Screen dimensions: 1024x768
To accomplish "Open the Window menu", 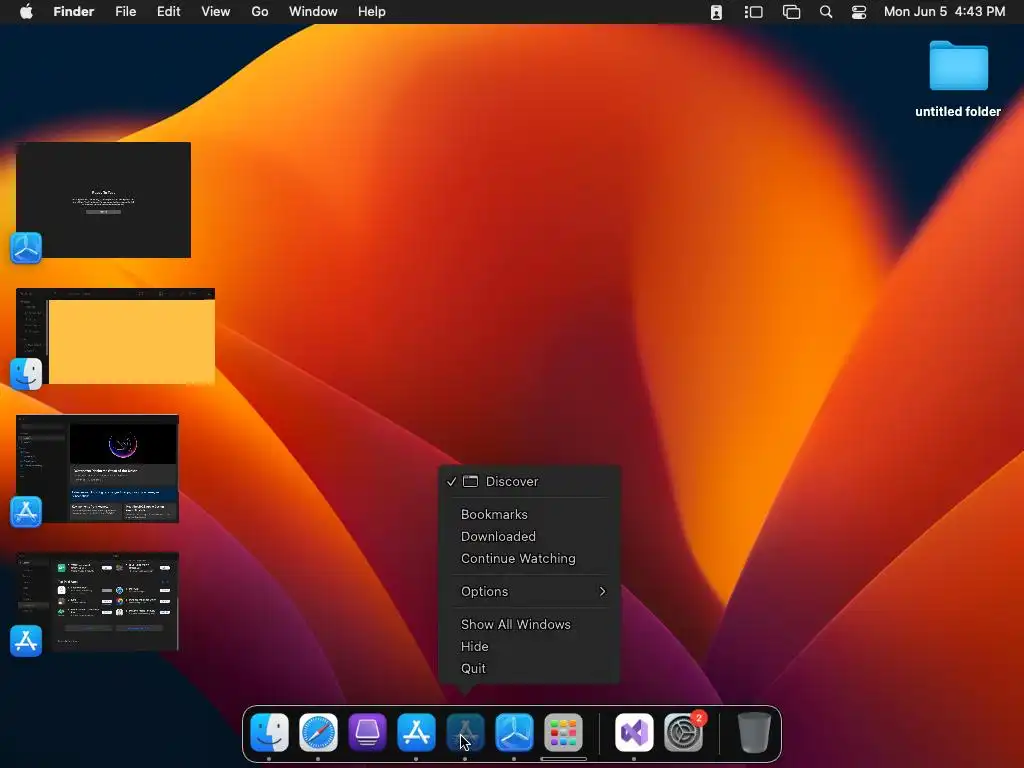I will [313, 12].
